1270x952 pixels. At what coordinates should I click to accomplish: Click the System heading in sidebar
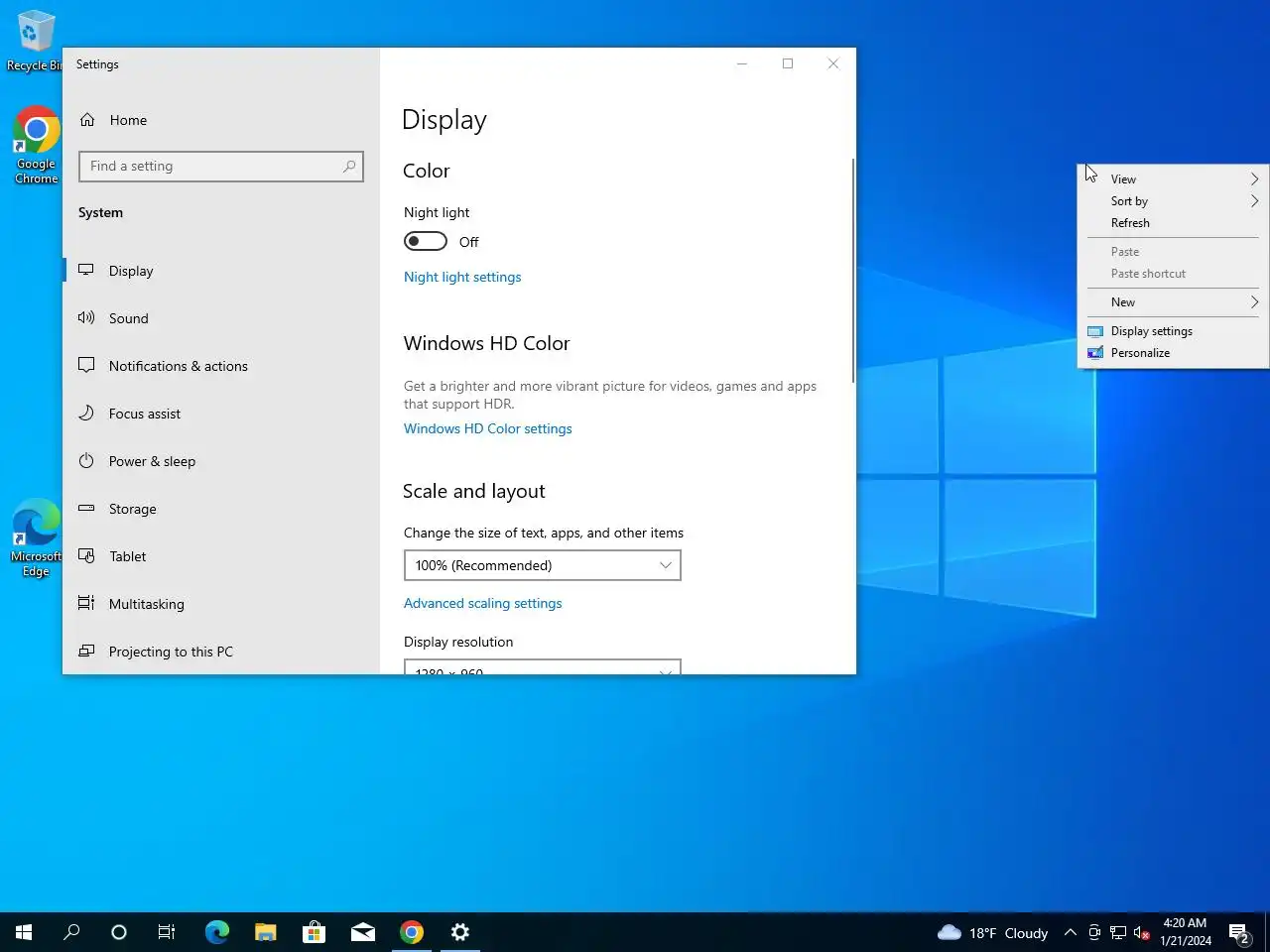tap(101, 212)
